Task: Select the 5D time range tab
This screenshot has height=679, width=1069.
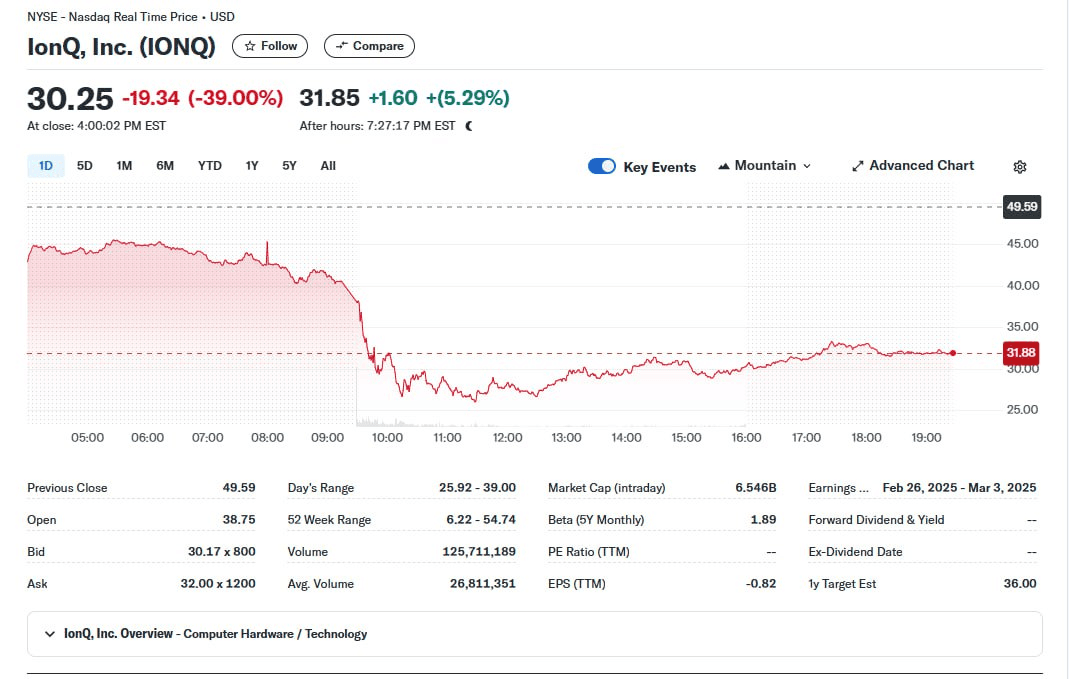Action: pyautogui.click(x=85, y=166)
